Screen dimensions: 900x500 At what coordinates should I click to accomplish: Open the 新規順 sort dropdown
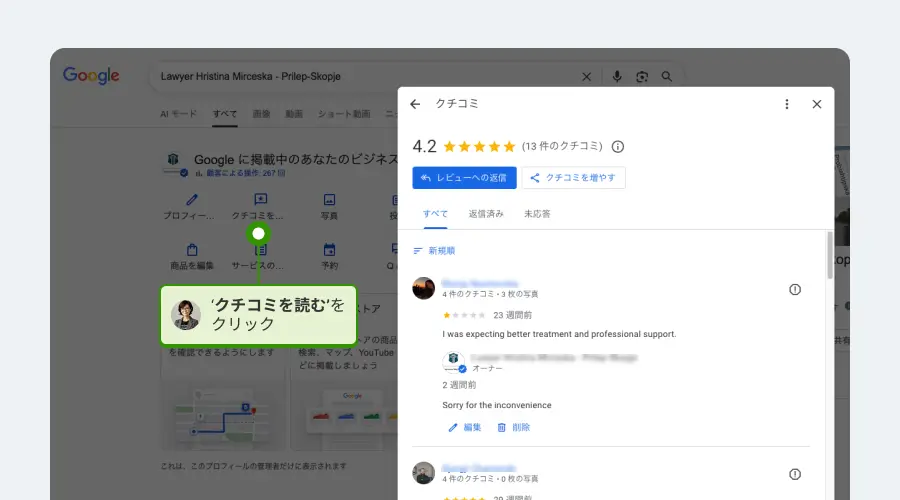point(434,251)
